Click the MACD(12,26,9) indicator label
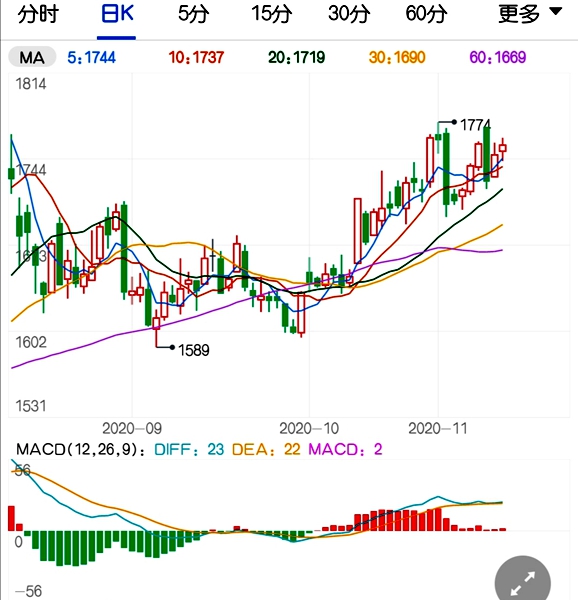 pyautogui.click(x=81, y=449)
